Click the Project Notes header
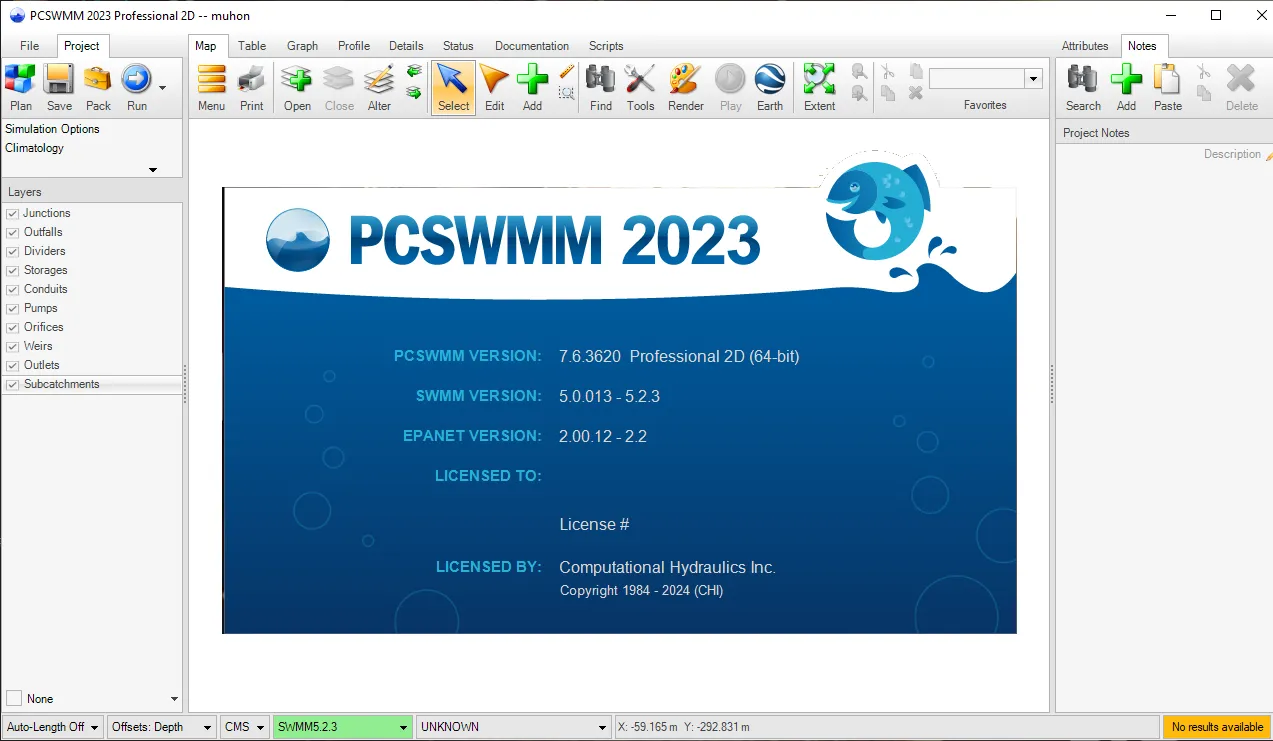 [1164, 133]
